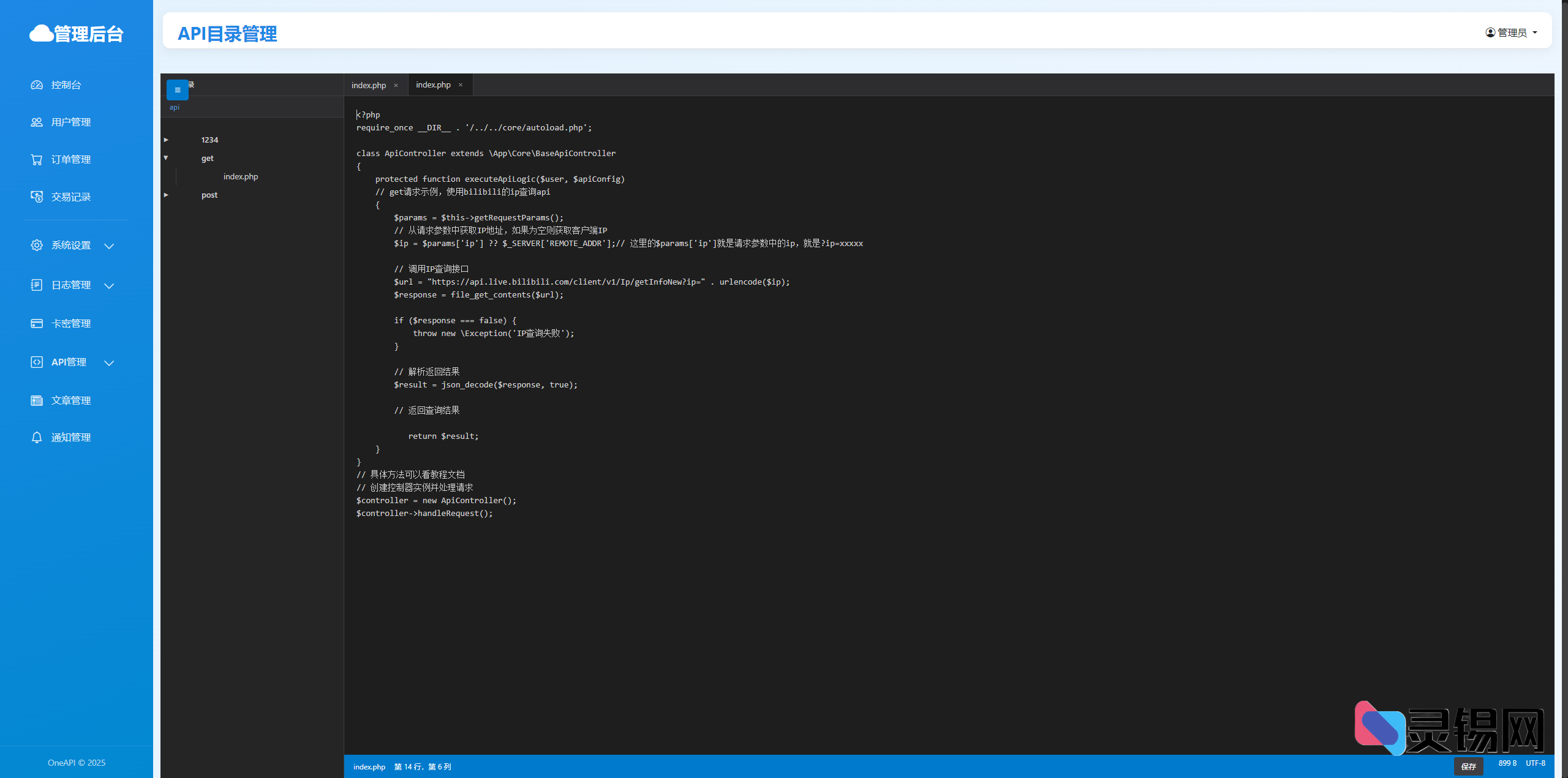This screenshot has width=1568, height=778.
Task: Close the second index.php tab
Action: coord(461,85)
